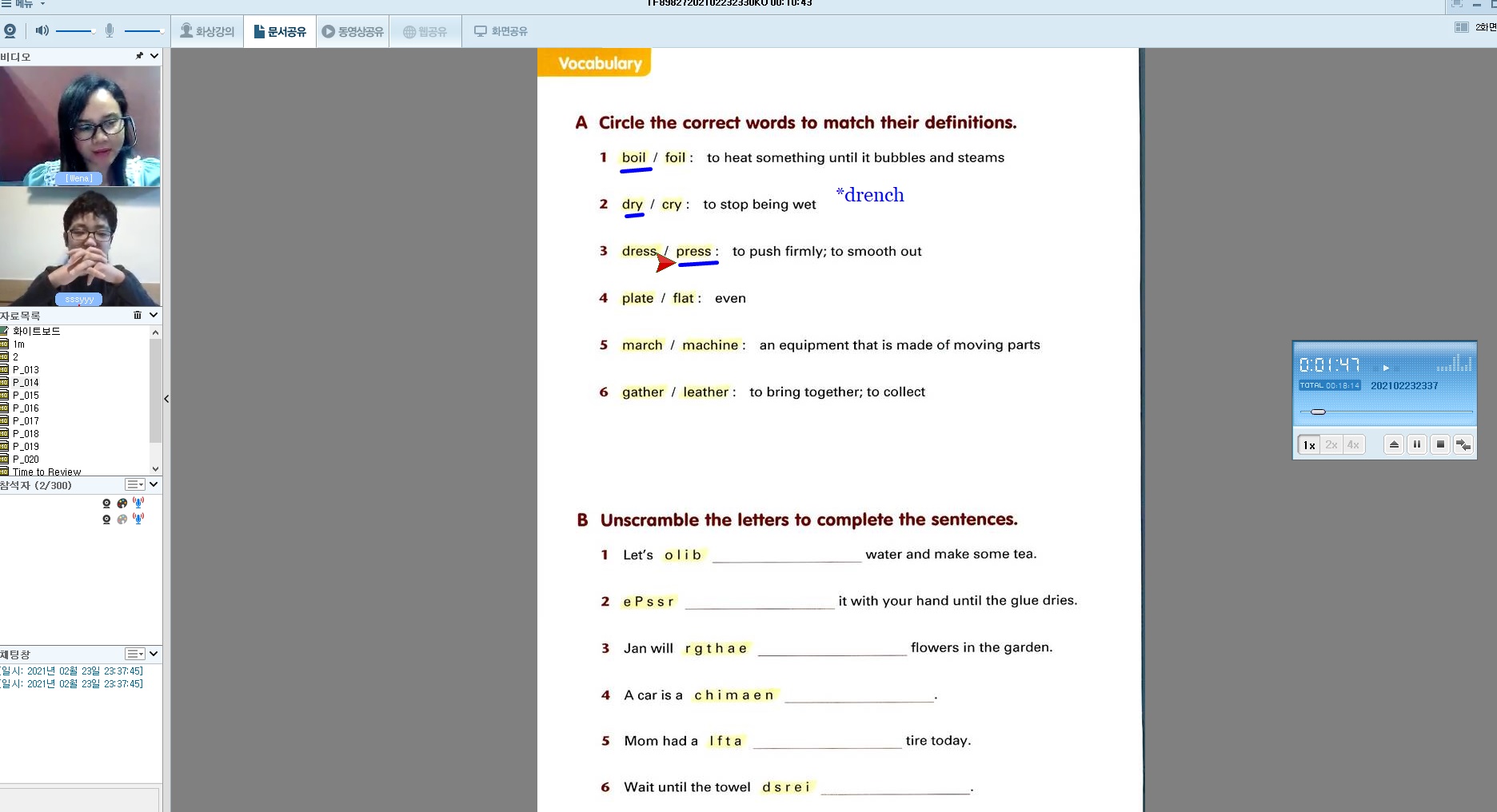Stop the recording playback
The width and height of the screenshot is (1497, 812).
pos(1439,444)
